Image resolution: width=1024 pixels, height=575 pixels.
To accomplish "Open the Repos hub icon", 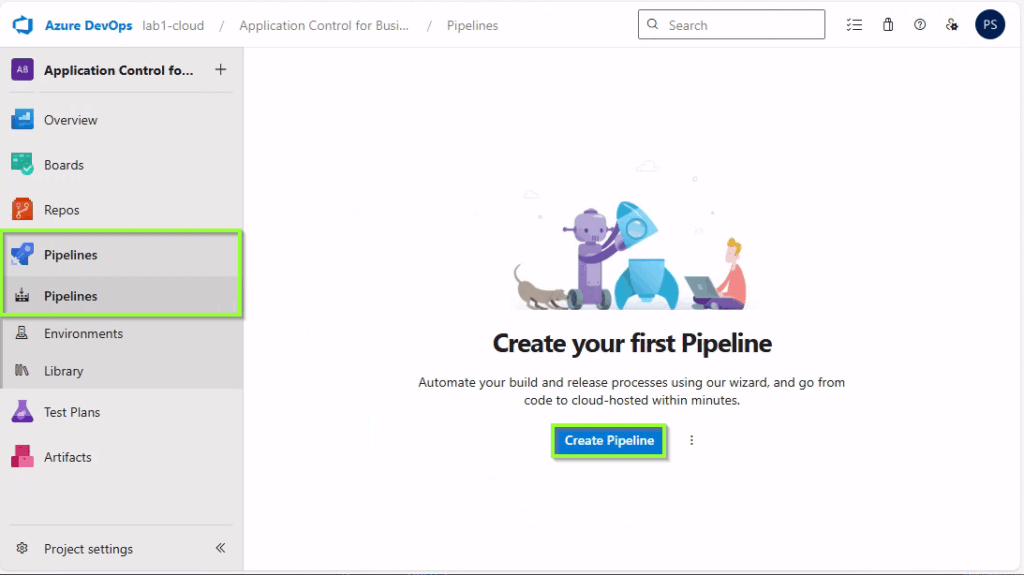I will click(x=22, y=210).
